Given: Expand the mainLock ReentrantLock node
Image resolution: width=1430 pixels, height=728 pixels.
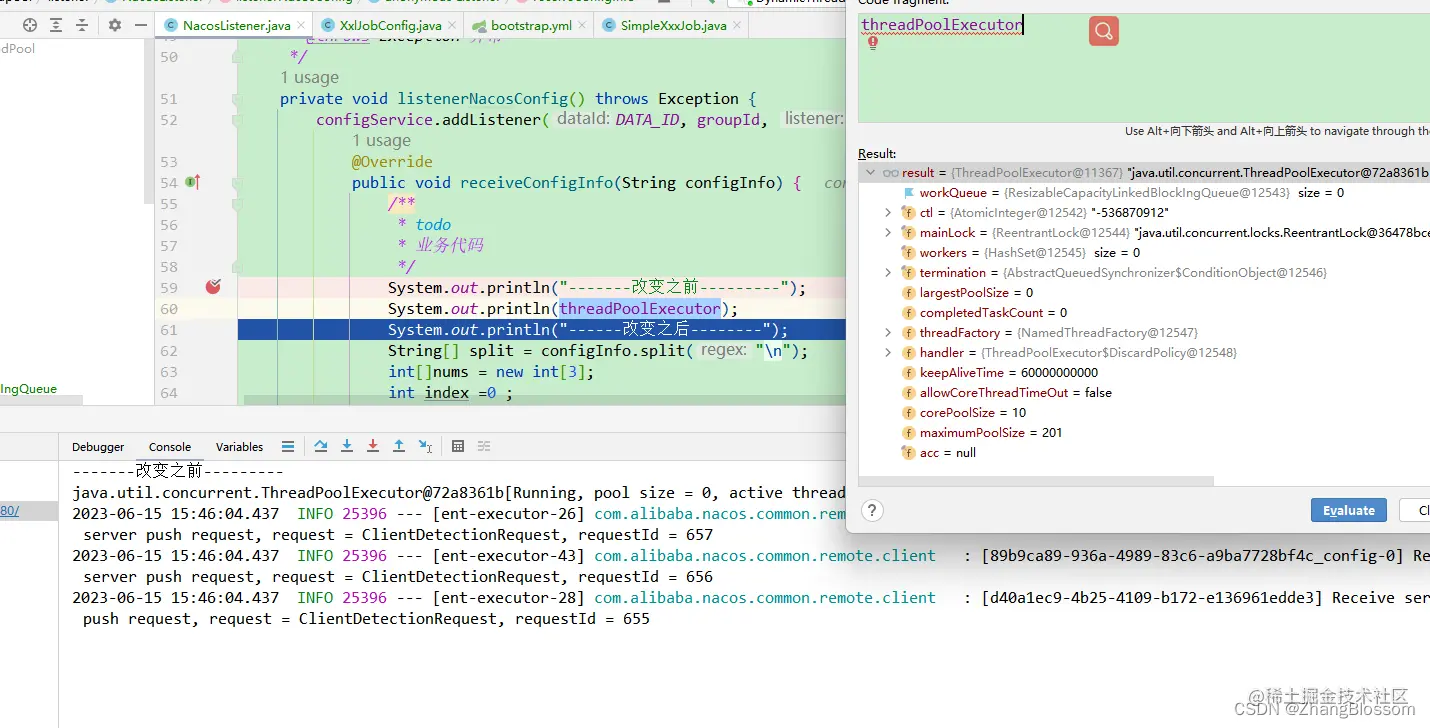Looking at the screenshot, I should 888,233.
